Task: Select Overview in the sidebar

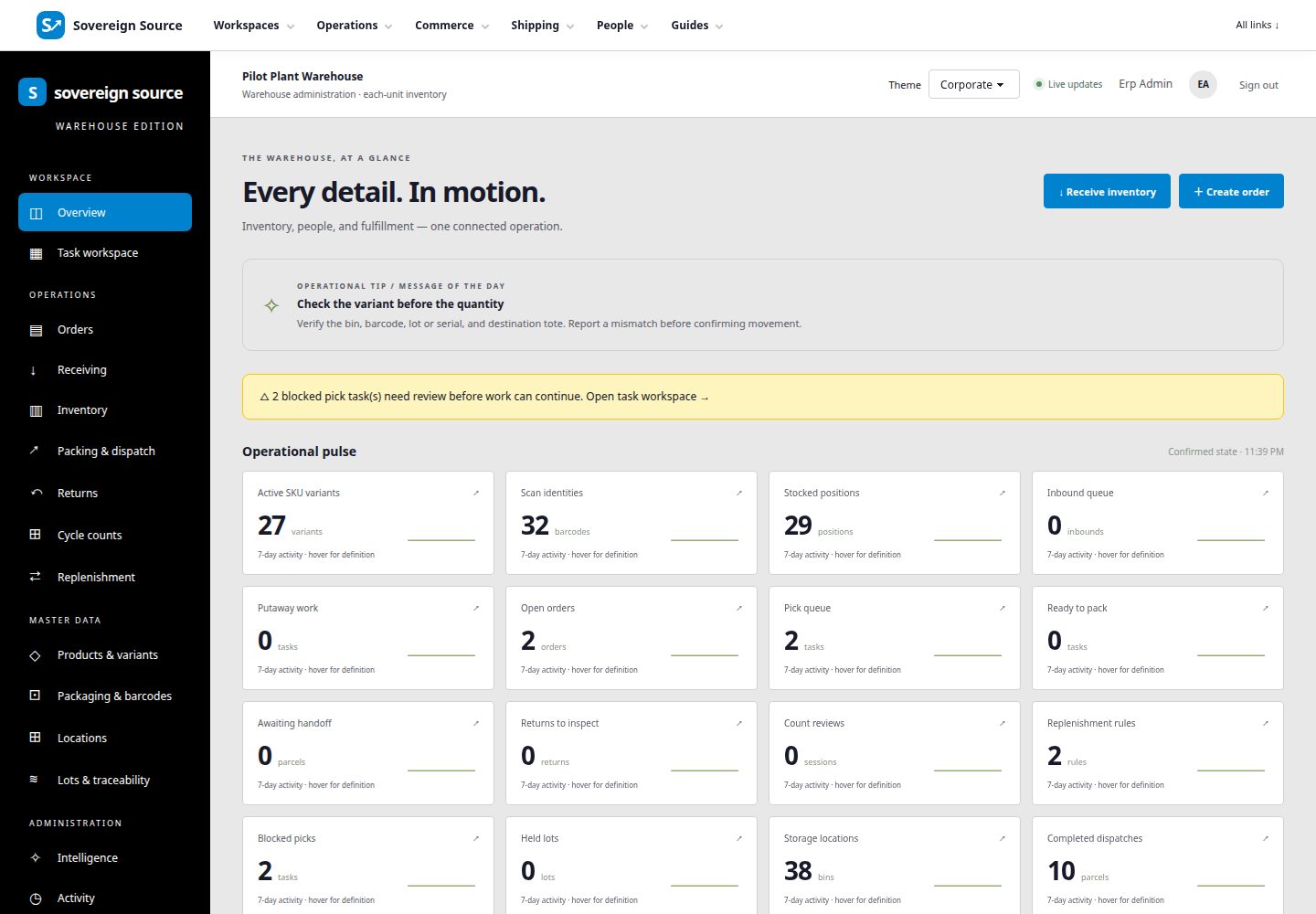Action: (x=105, y=212)
